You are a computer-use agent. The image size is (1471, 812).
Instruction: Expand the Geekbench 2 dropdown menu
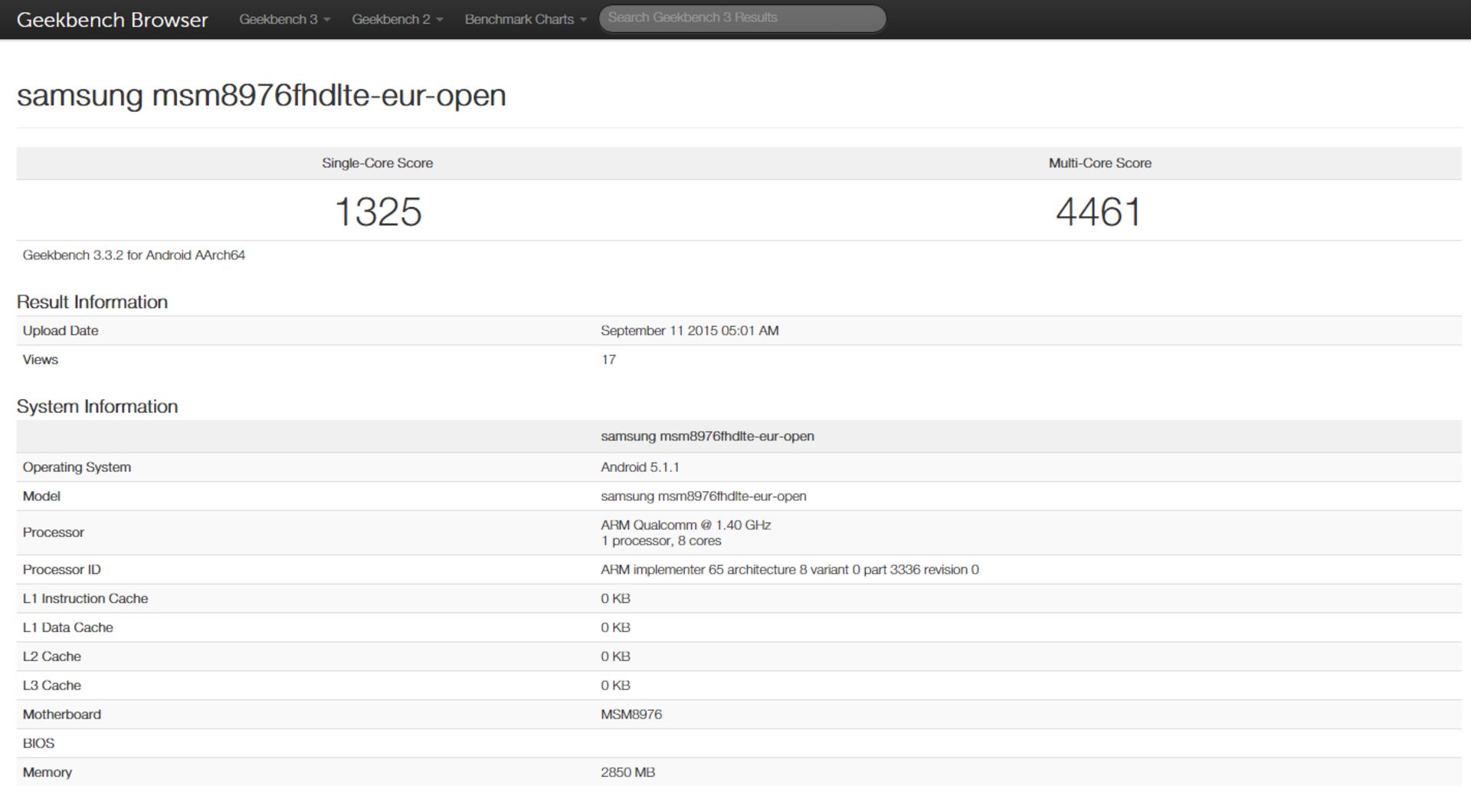tap(397, 20)
